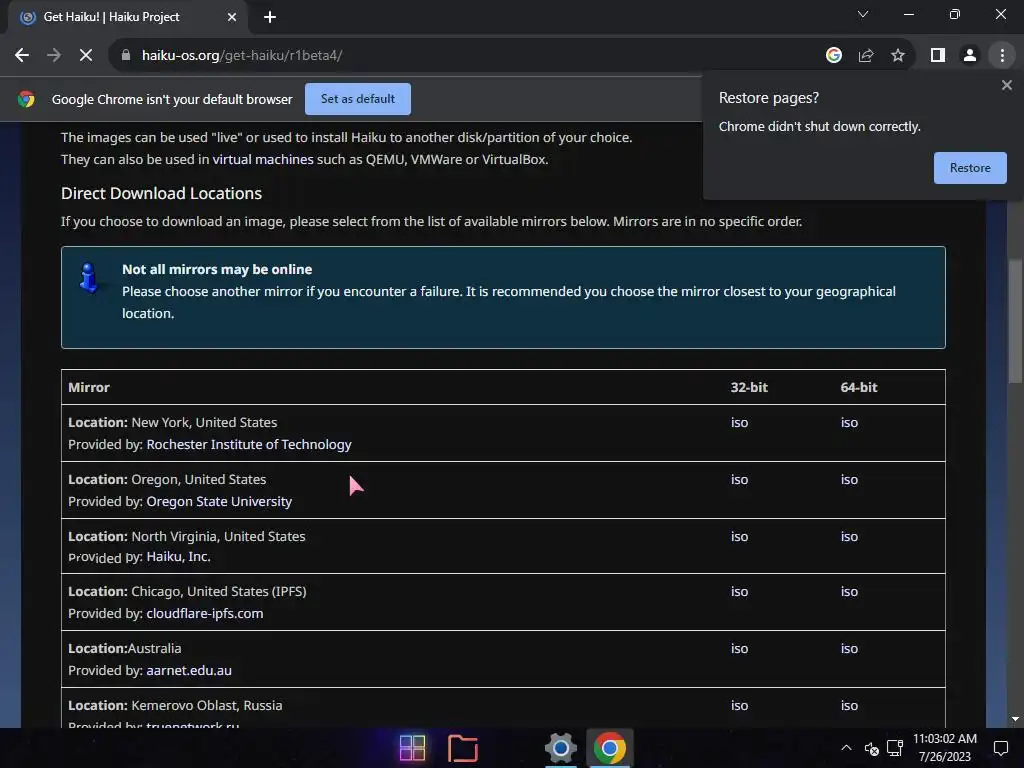Screen dimensions: 1024x768
Task: Go back using the browser back arrow
Action: [22, 56]
